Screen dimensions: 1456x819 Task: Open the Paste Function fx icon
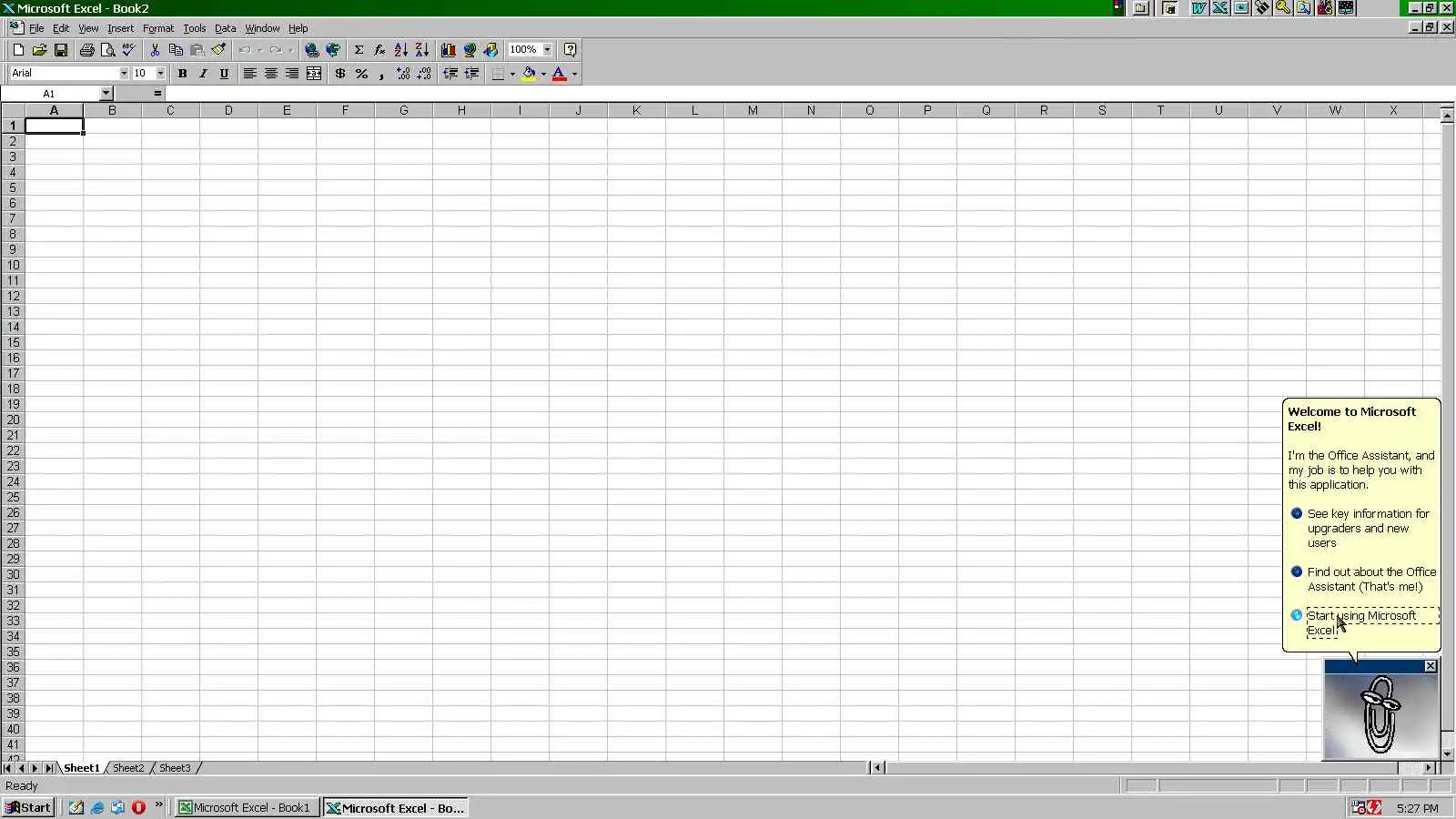coord(379,50)
